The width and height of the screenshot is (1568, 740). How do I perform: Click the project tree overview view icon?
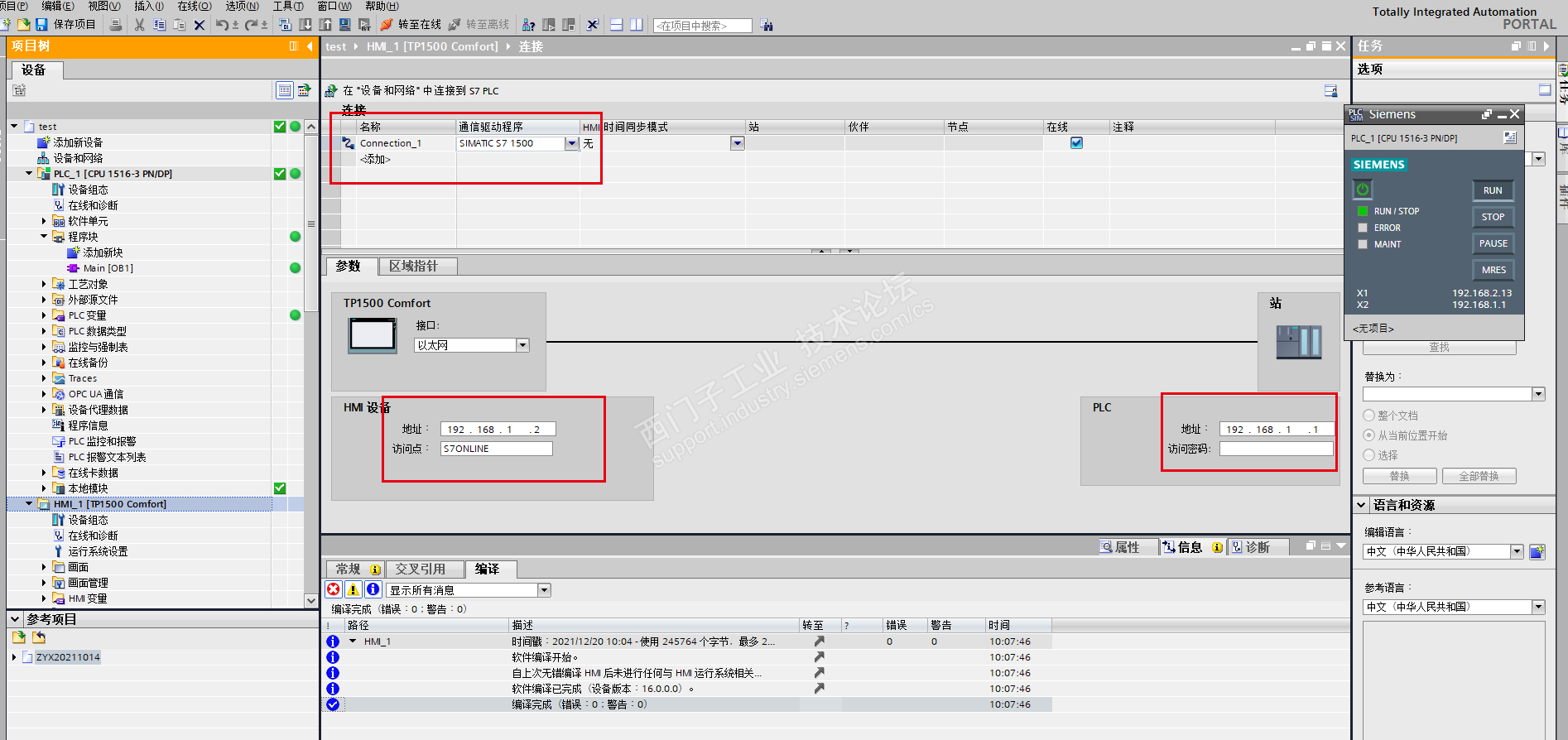(x=285, y=90)
